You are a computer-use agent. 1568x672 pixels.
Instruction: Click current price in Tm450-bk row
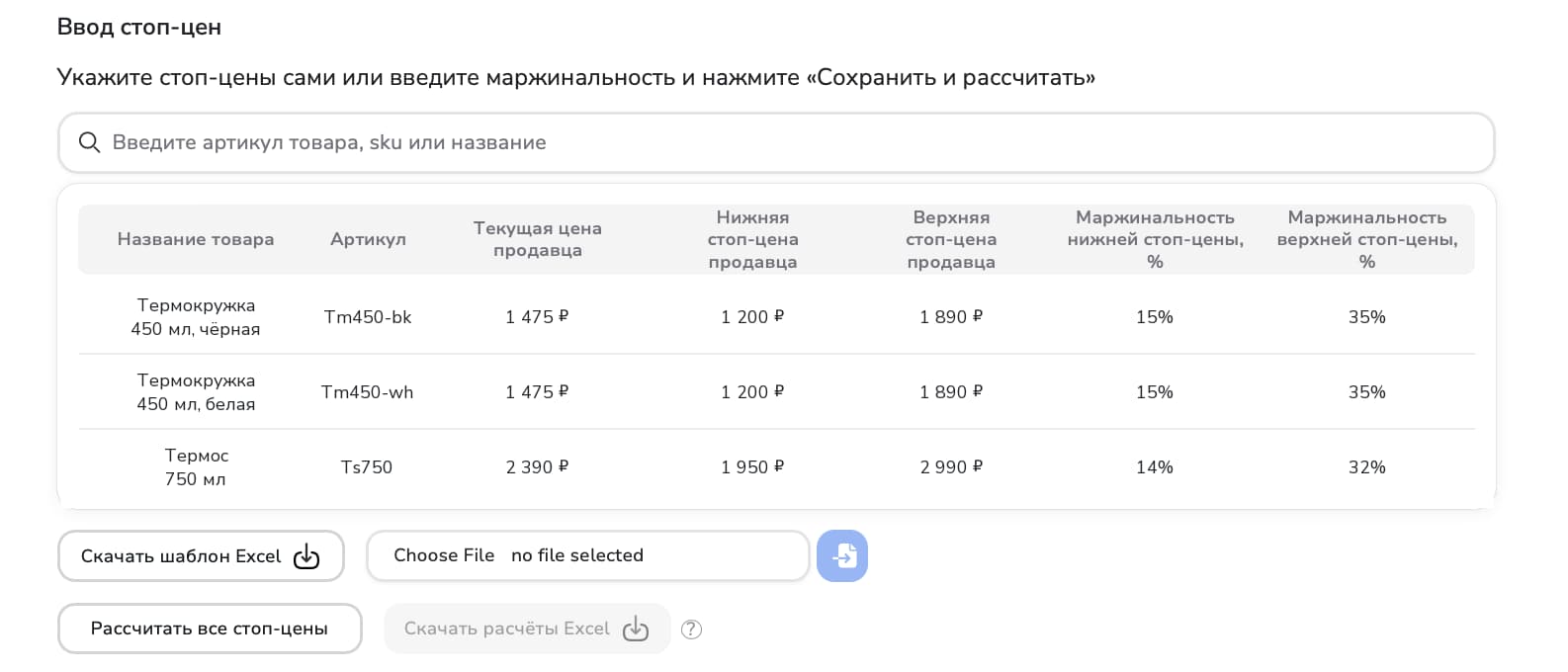click(537, 317)
